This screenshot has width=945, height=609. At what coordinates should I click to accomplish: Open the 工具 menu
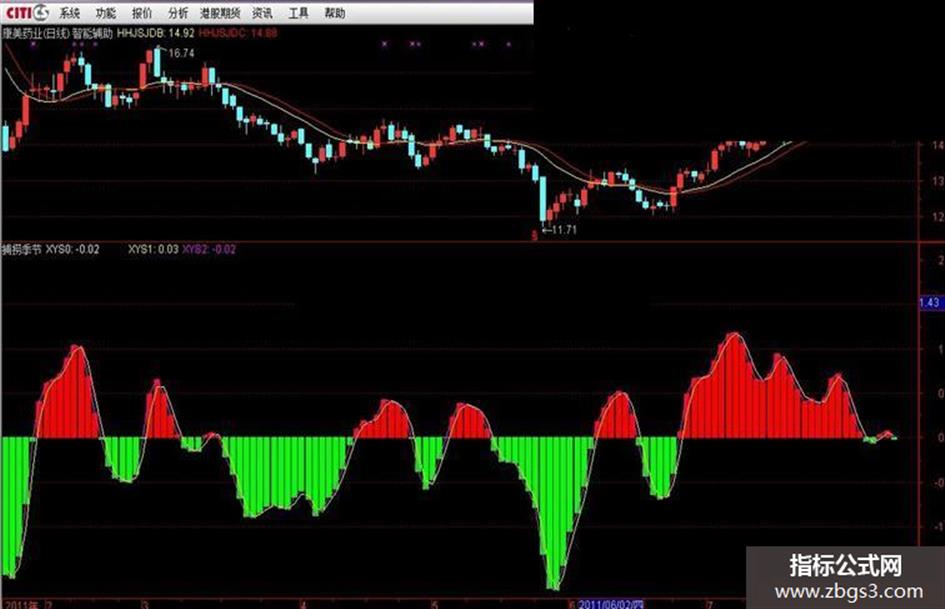[x=298, y=13]
